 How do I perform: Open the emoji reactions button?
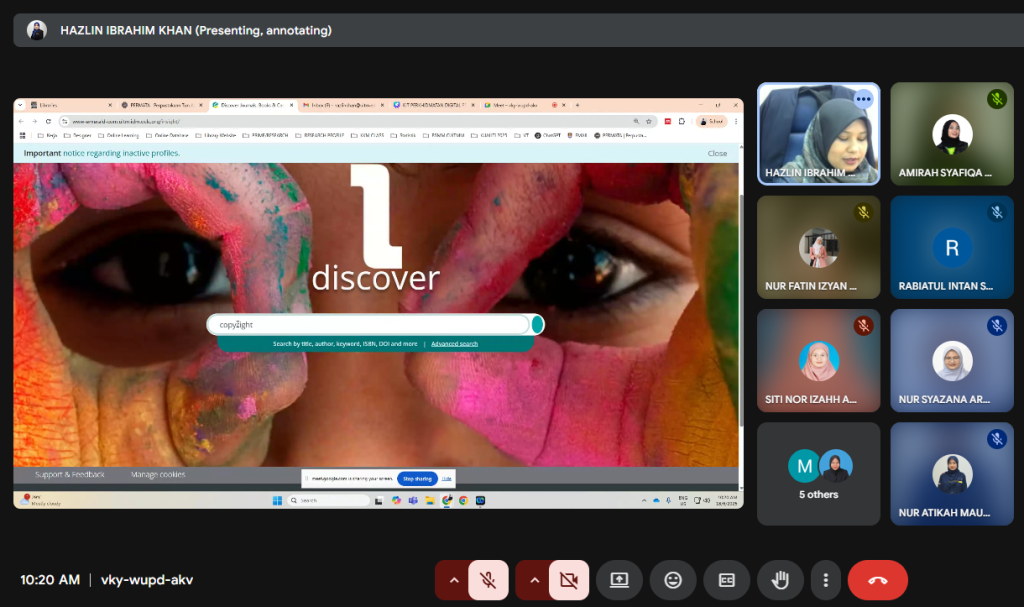coord(673,580)
